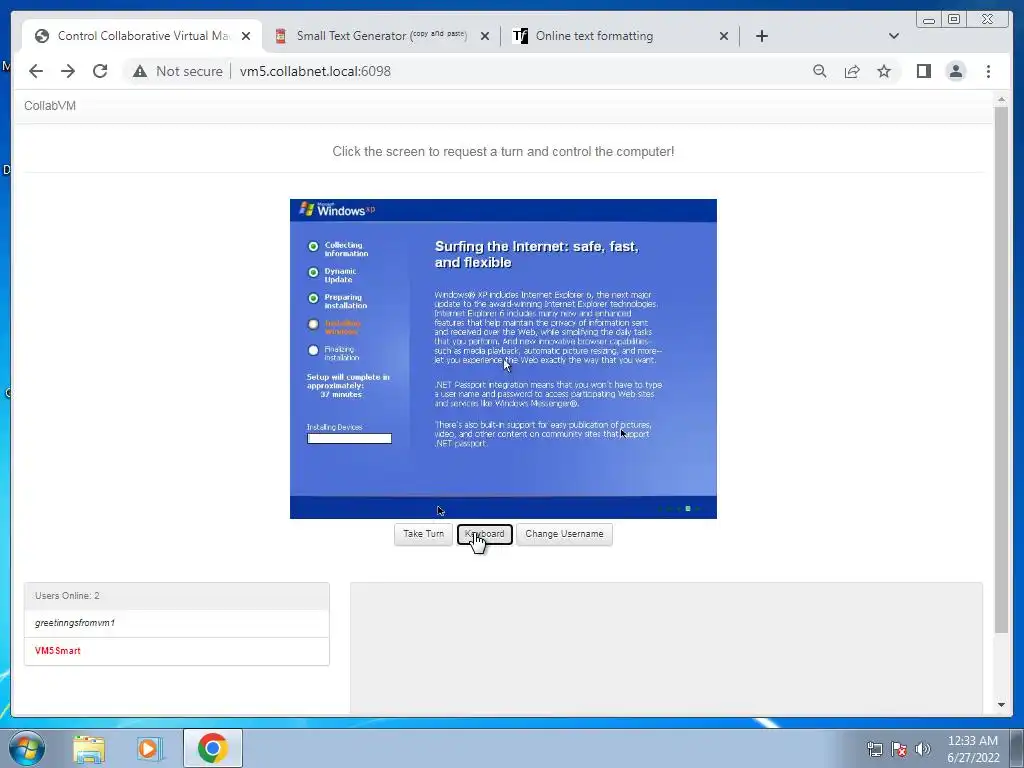Go back with the browser back arrow
The width and height of the screenshot is (1024, 768).
(36, 71)
